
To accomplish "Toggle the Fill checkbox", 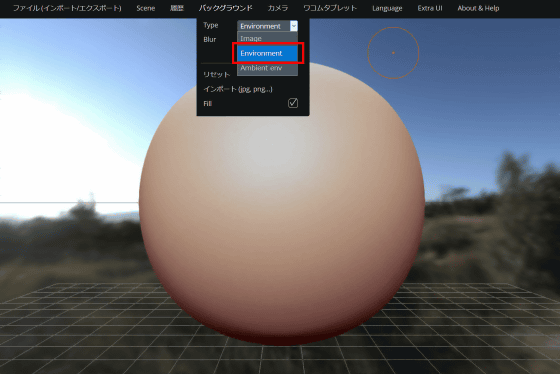I will tap(293, 103).
